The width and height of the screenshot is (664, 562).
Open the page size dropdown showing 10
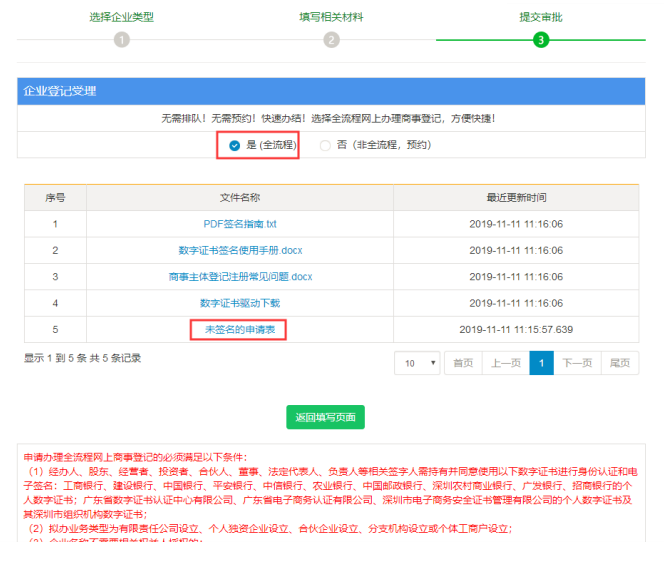pos(417,363)
